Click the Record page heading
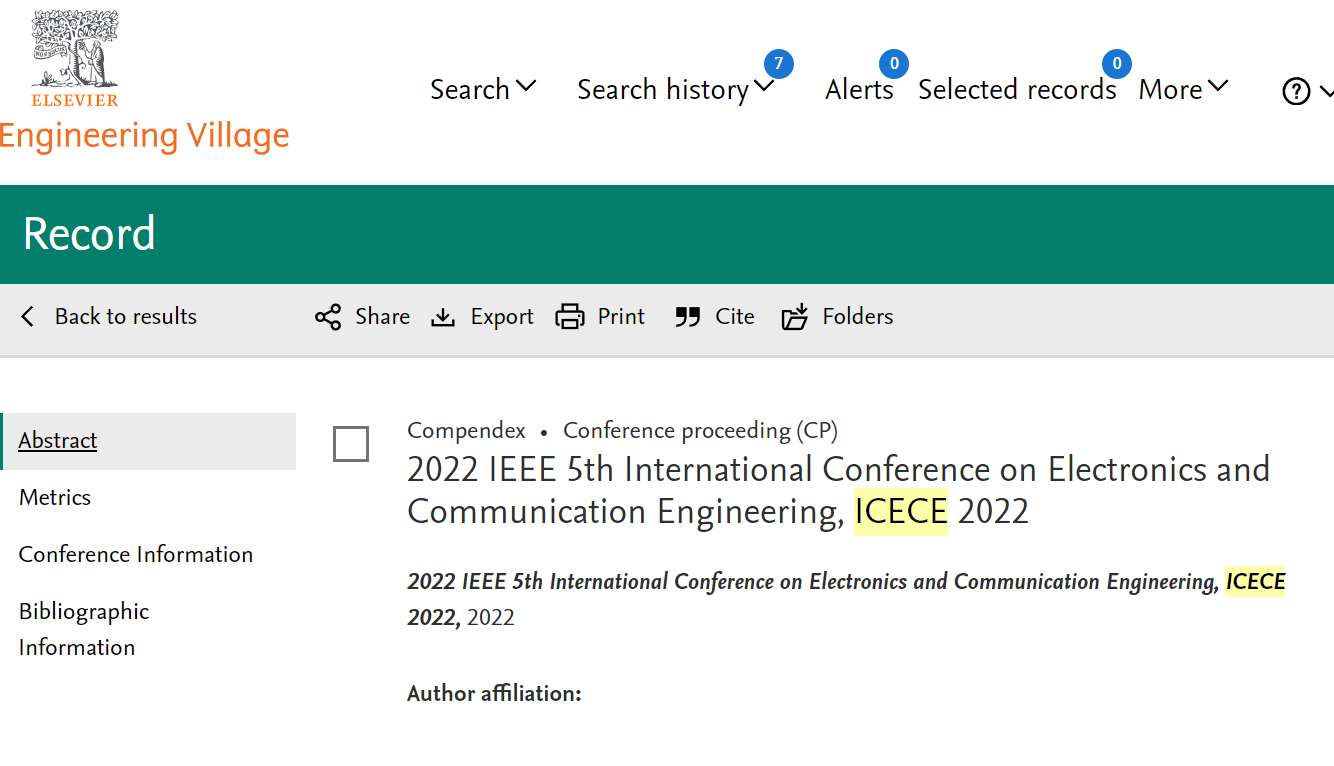Image resolution: width=1334 pixels, height=766 pixels. tap(89, 234)
